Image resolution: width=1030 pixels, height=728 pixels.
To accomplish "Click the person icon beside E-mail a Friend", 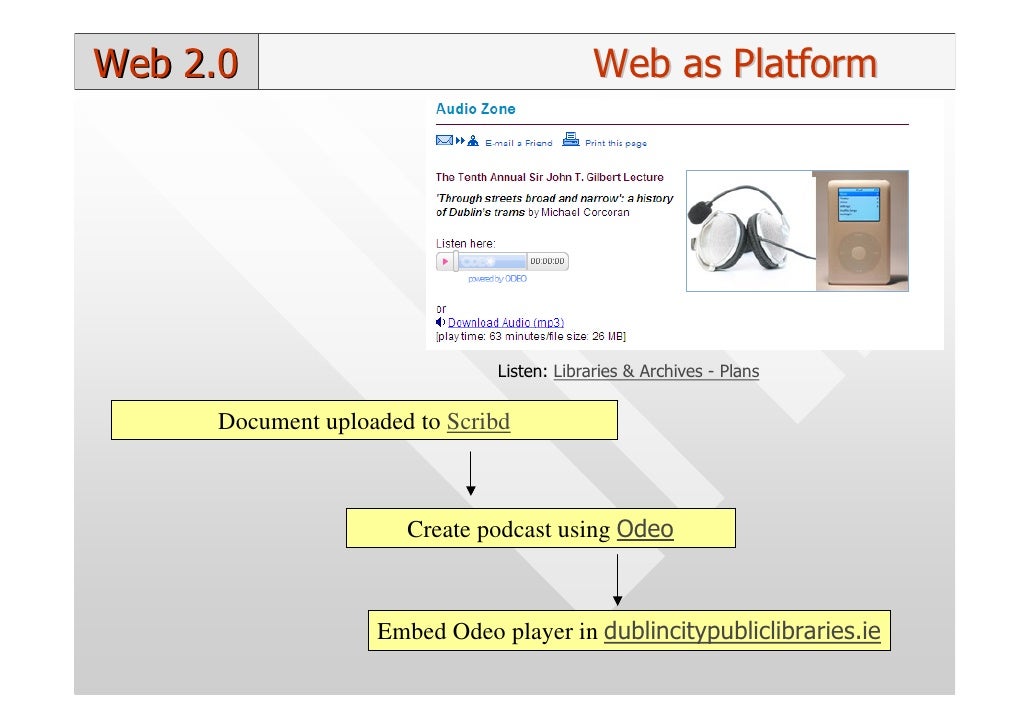I will (473, 141).
